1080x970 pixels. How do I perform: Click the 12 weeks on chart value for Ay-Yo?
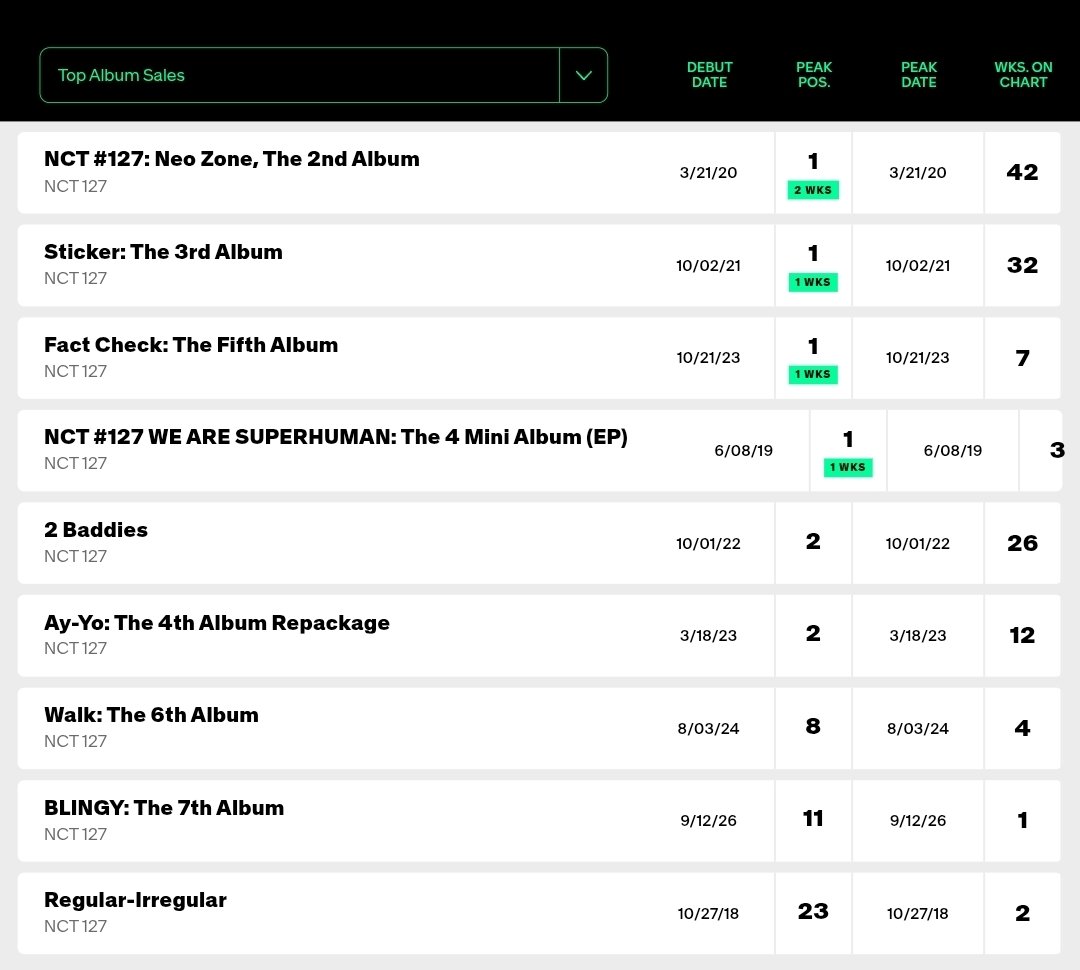pyautogui.click(x=1022, y=636)
